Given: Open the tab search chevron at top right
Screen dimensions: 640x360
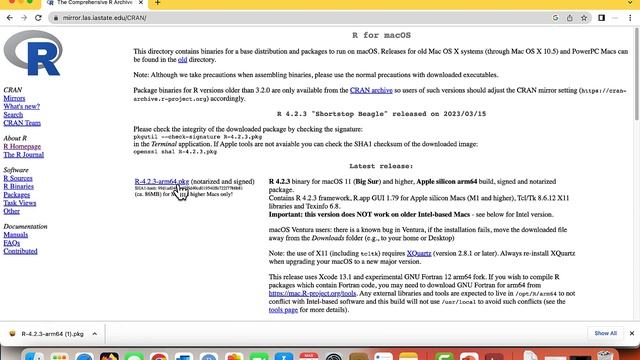Looking at the screenshot, I should pyautogui.click(x=630, y=3).
